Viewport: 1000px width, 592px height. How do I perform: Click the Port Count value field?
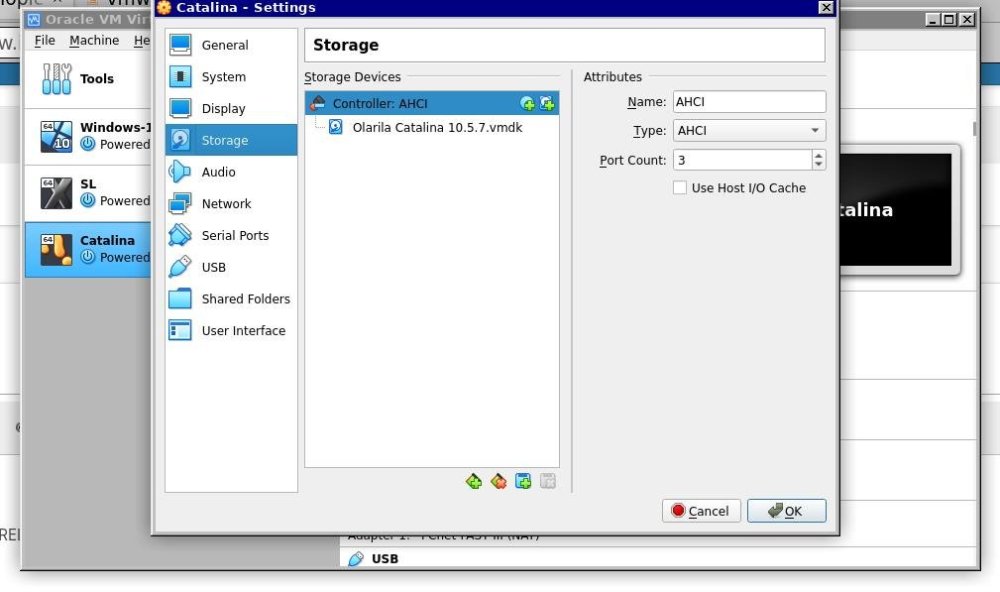pos(742,160)
